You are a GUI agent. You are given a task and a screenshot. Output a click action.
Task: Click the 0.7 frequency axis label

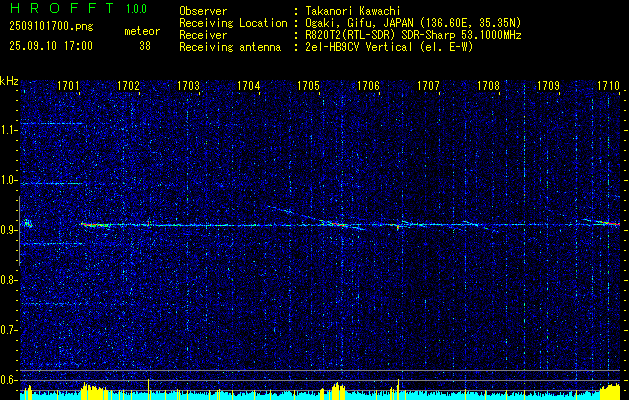point(8,330)
